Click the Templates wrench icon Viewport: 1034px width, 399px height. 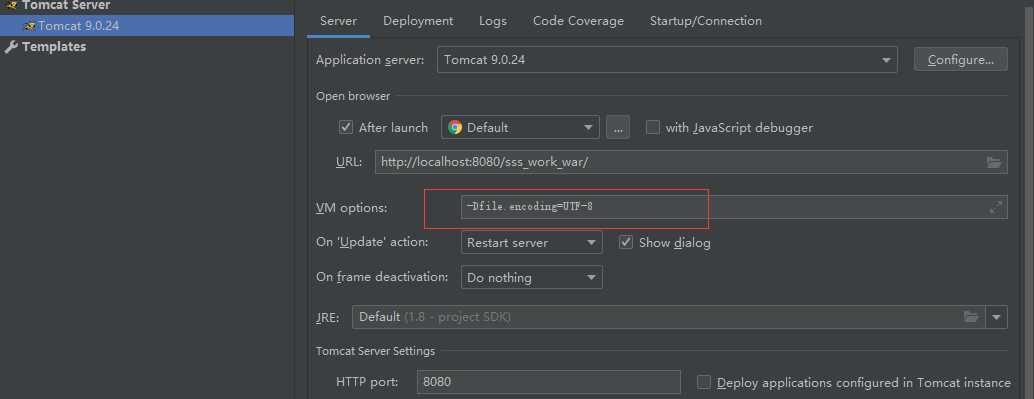point(11,47)
